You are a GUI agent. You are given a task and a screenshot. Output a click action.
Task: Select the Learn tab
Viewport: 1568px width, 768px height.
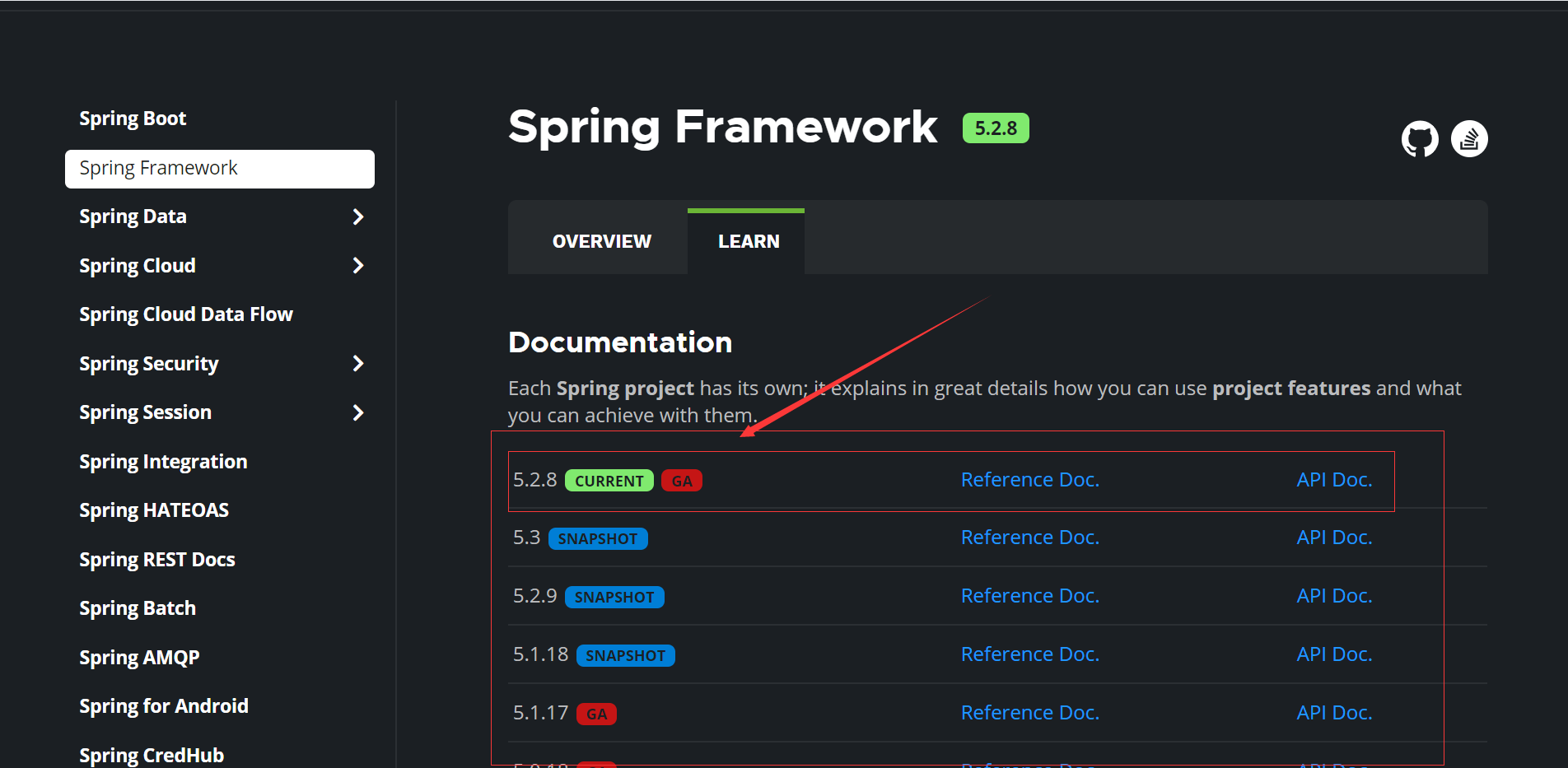[x=748, y=240]
